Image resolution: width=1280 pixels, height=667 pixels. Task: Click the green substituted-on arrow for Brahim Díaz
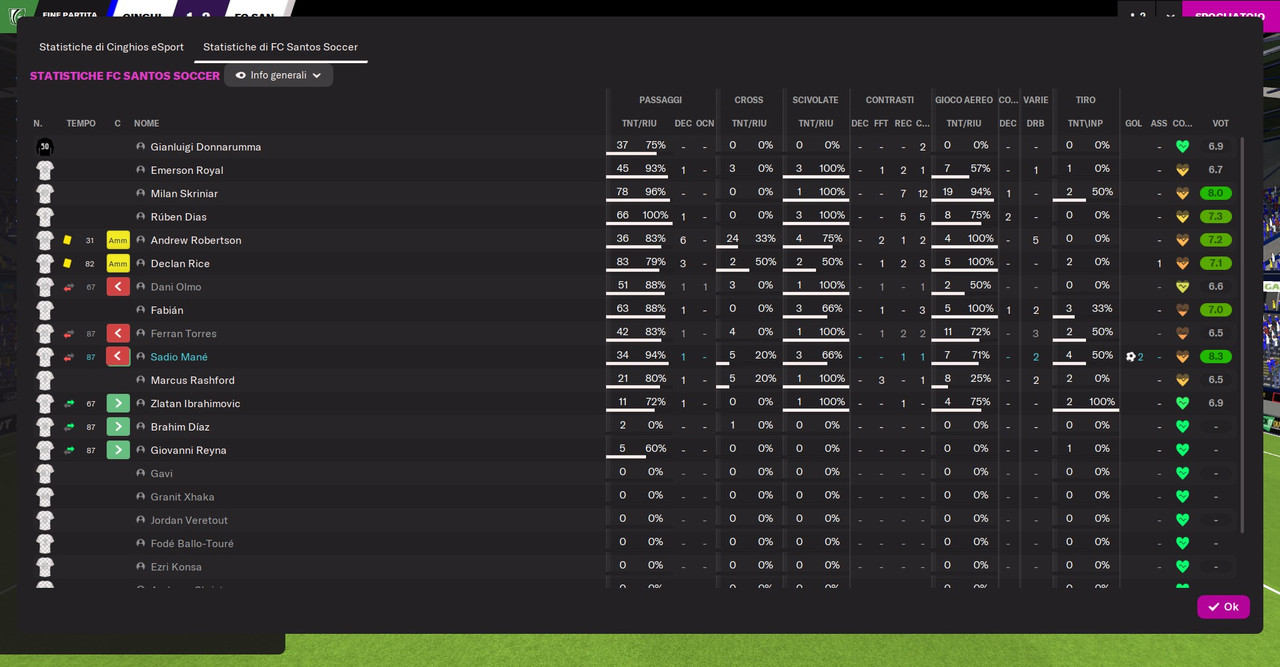[x=118, y=427]
